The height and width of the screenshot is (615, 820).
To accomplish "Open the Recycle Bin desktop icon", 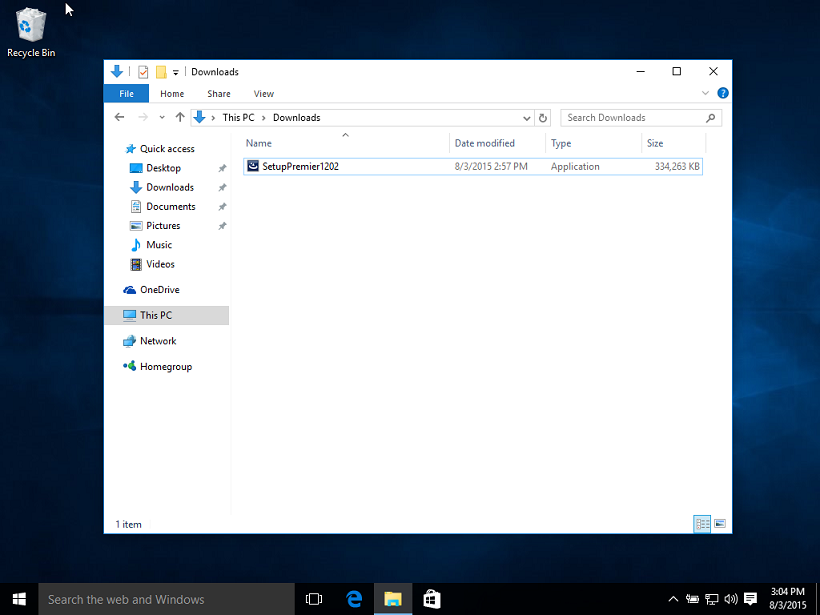I will tap(31, 32).
